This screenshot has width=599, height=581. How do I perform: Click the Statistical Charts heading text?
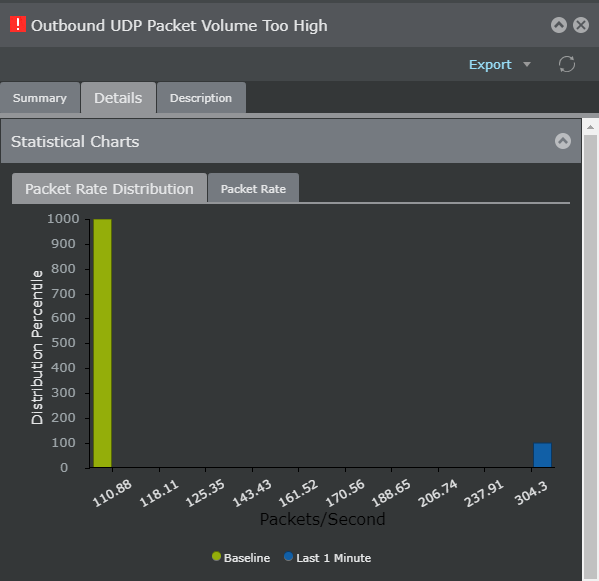(75, 142)
